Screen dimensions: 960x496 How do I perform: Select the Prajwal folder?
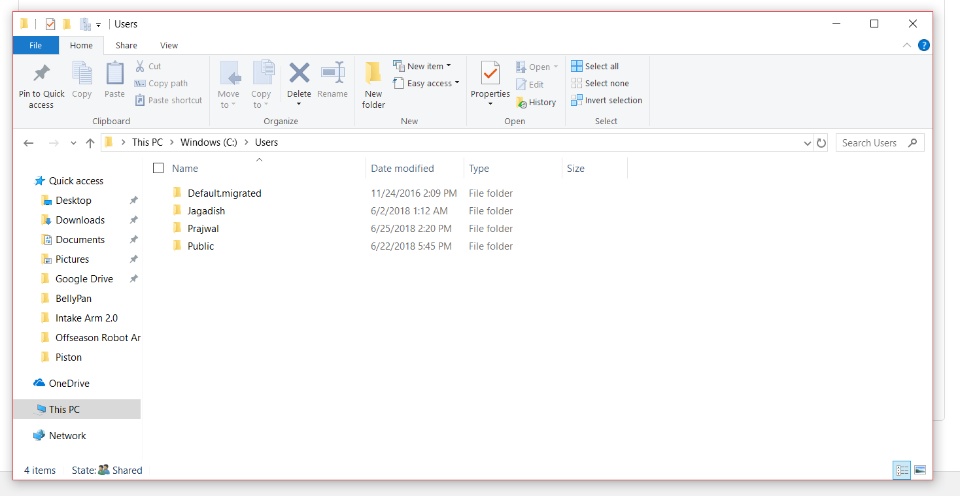(x=203, y=228)
